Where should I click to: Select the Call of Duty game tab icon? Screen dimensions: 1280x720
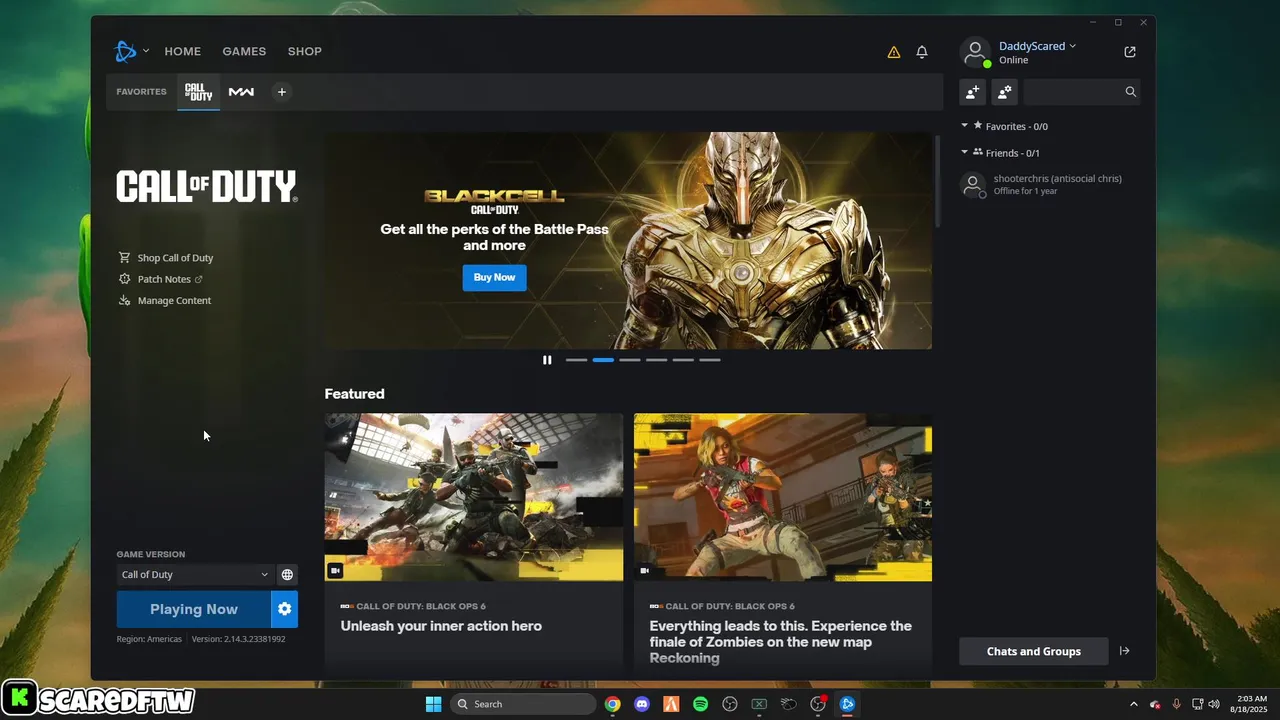click(x=199, y=92)
